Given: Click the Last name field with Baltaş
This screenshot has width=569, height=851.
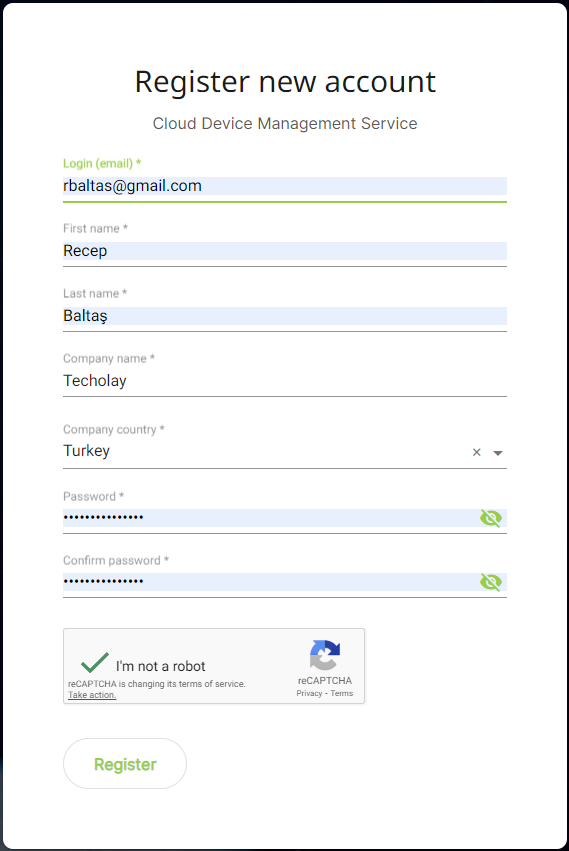Looking at the screenshot, I should point(284,316).
